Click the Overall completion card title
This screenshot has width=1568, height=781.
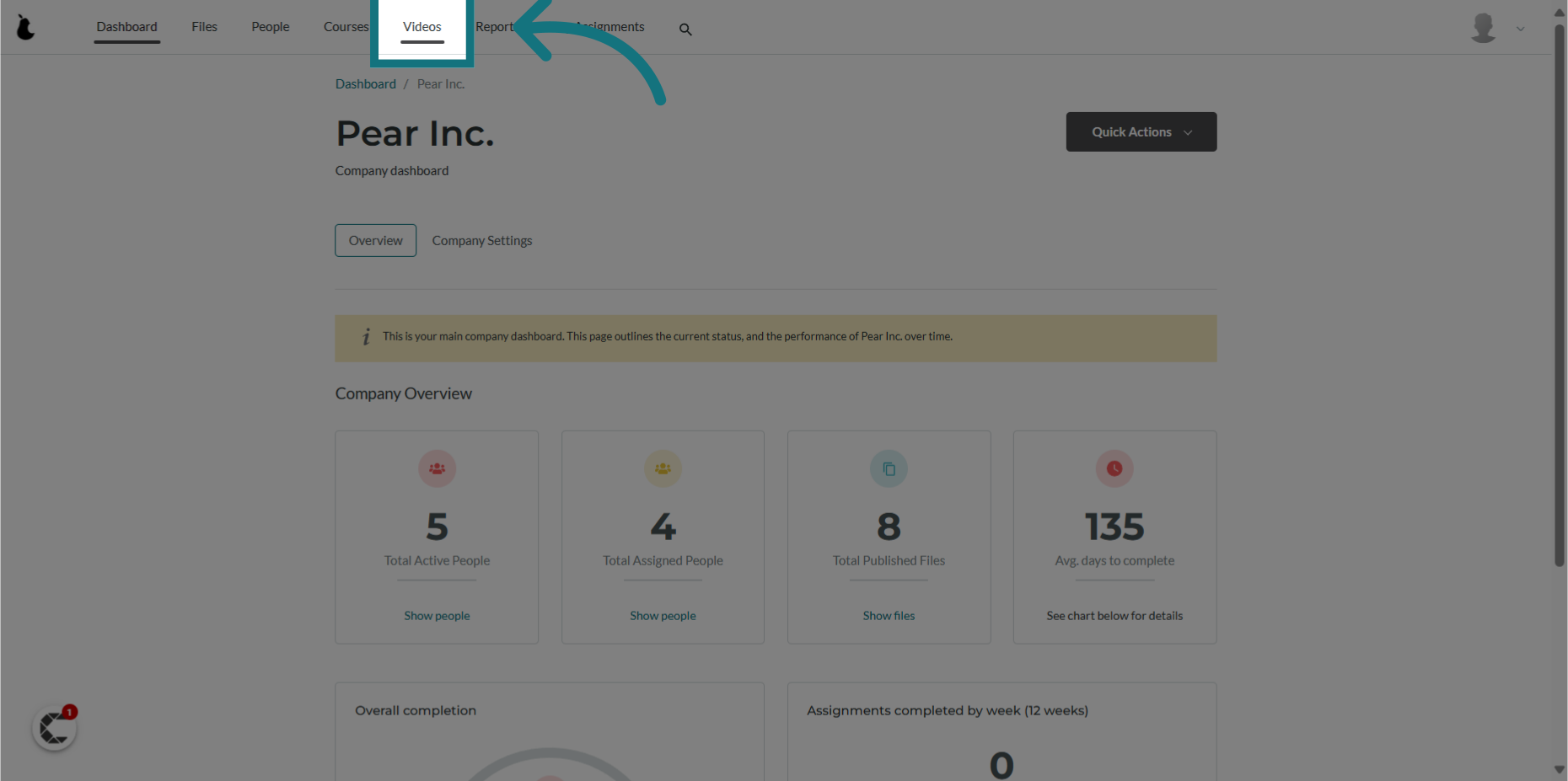[x=416, y=710]
